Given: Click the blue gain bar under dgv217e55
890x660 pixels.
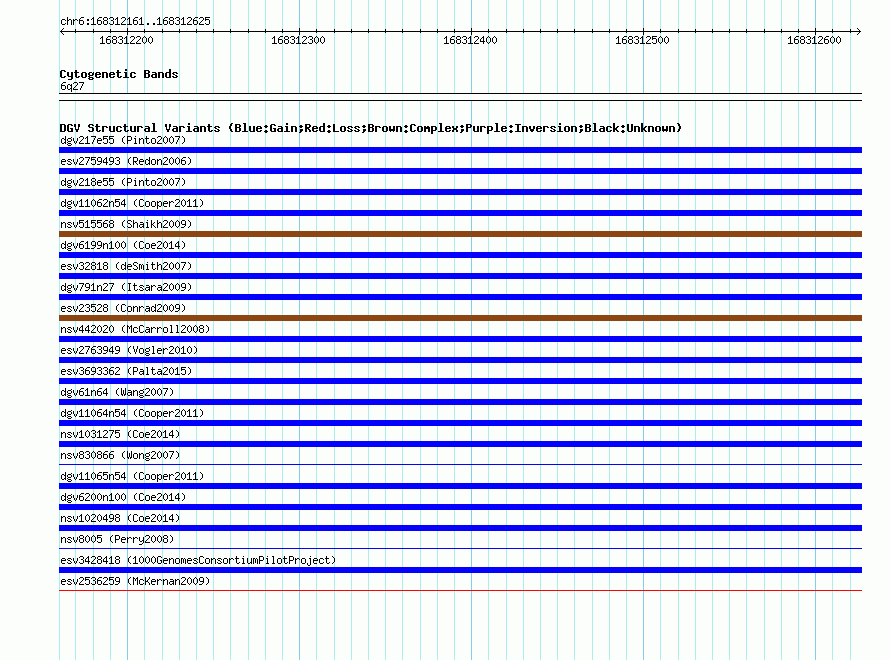Looking at the screenshot, I should (x=460, y=150).
